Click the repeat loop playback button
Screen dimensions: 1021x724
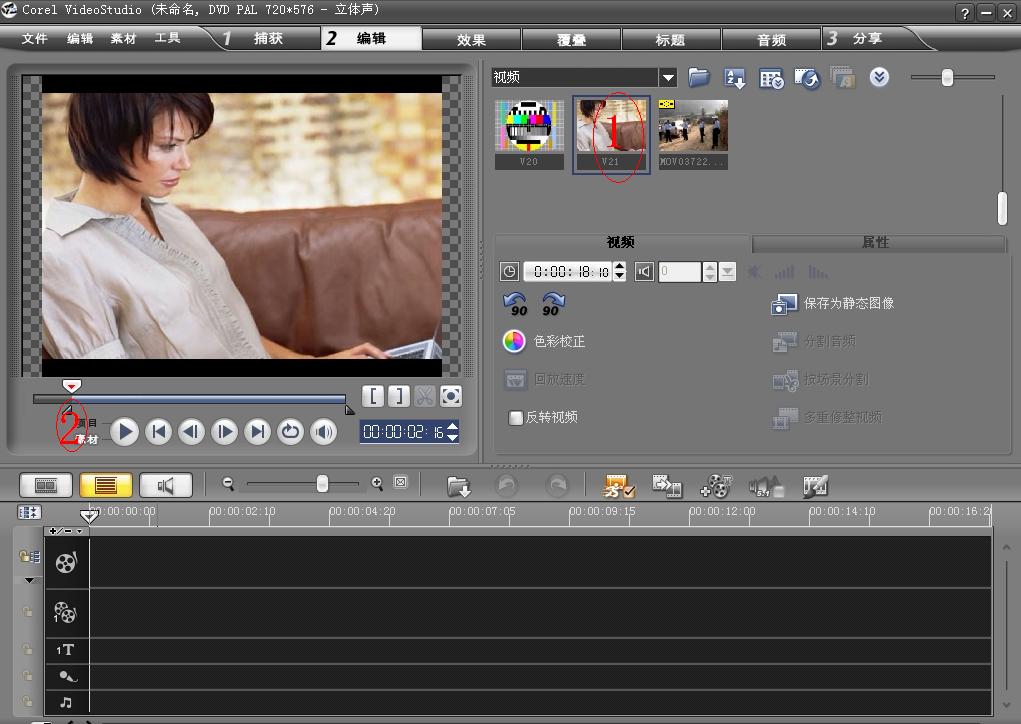coord(290,432)
